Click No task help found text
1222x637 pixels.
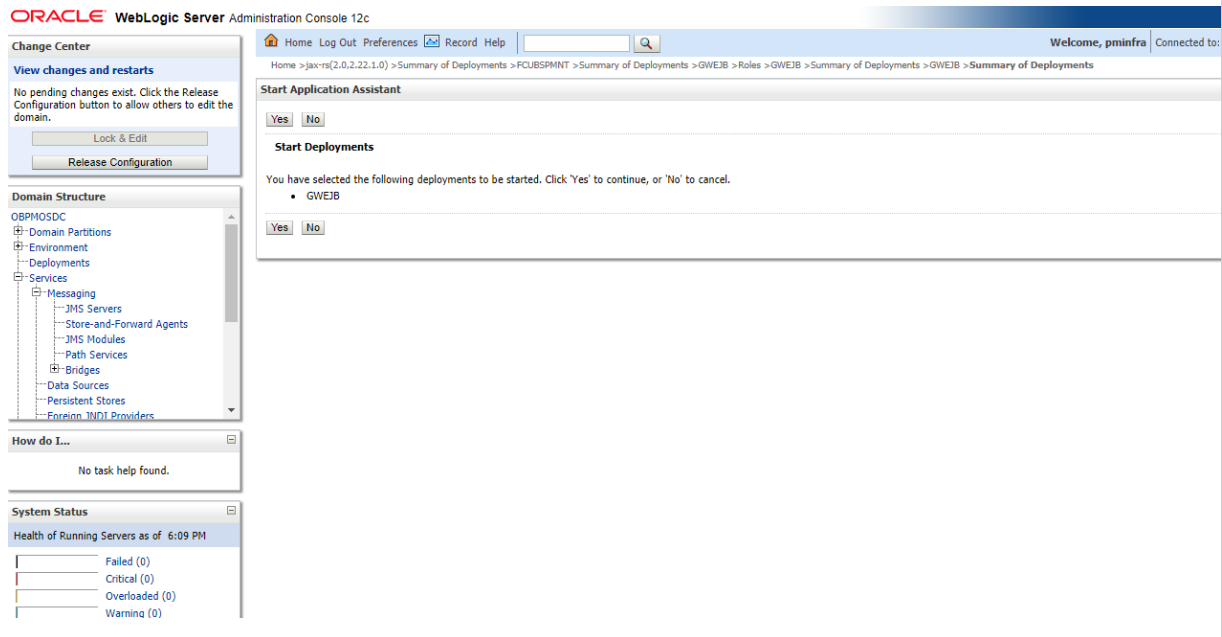pyautogui.click(x=124, y=470)
